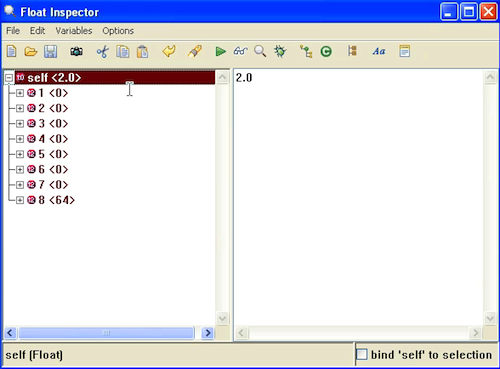Minimize the Float Inspector window
The width and height of the screenshot is (500, 369).
[449, 12]
